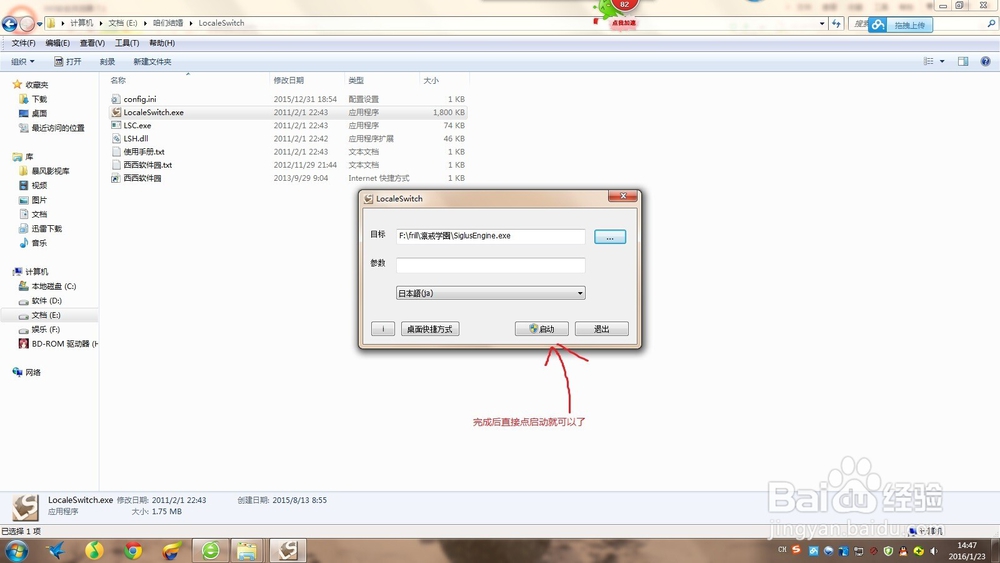Select the LSH.dll file icon
Viewport: 1000px width, 563px height.
point(116,138)
